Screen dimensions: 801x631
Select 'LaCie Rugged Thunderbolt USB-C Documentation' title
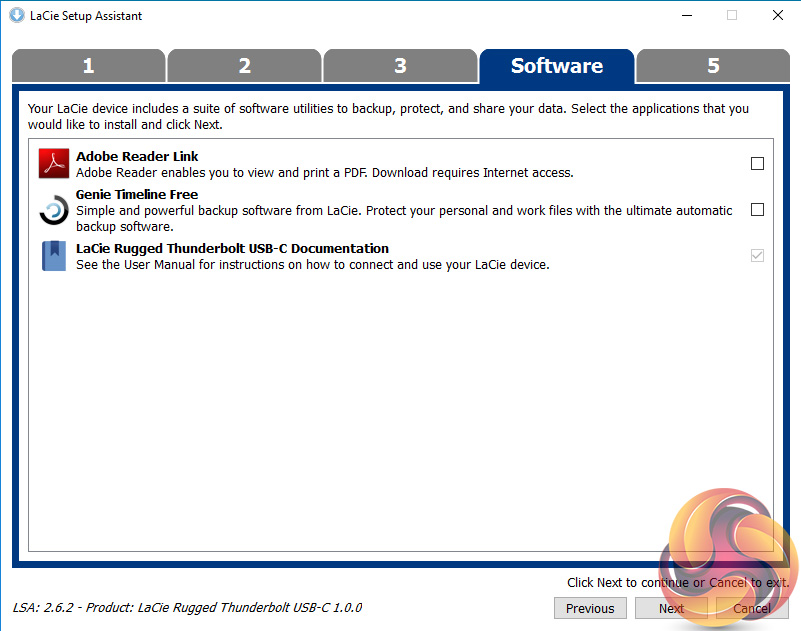click(x=232, y=248)
